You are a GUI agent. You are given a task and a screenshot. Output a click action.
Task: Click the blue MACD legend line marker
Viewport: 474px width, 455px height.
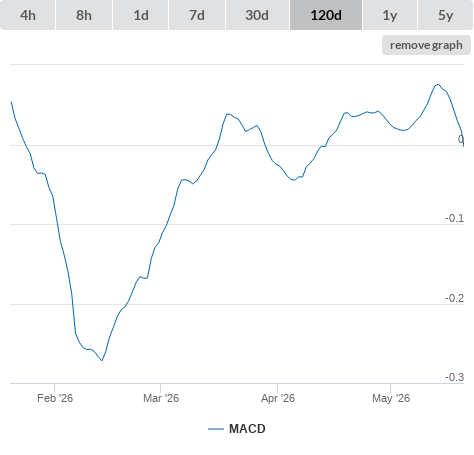pyautogui.click(x=216, y=429)
